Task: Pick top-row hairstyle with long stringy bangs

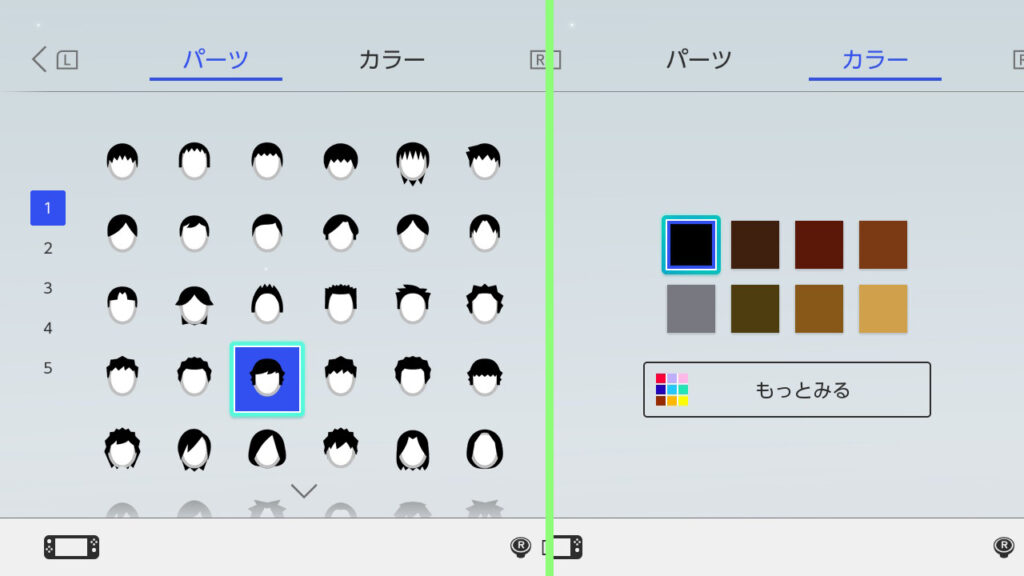Action: click(x=413, y=163)
